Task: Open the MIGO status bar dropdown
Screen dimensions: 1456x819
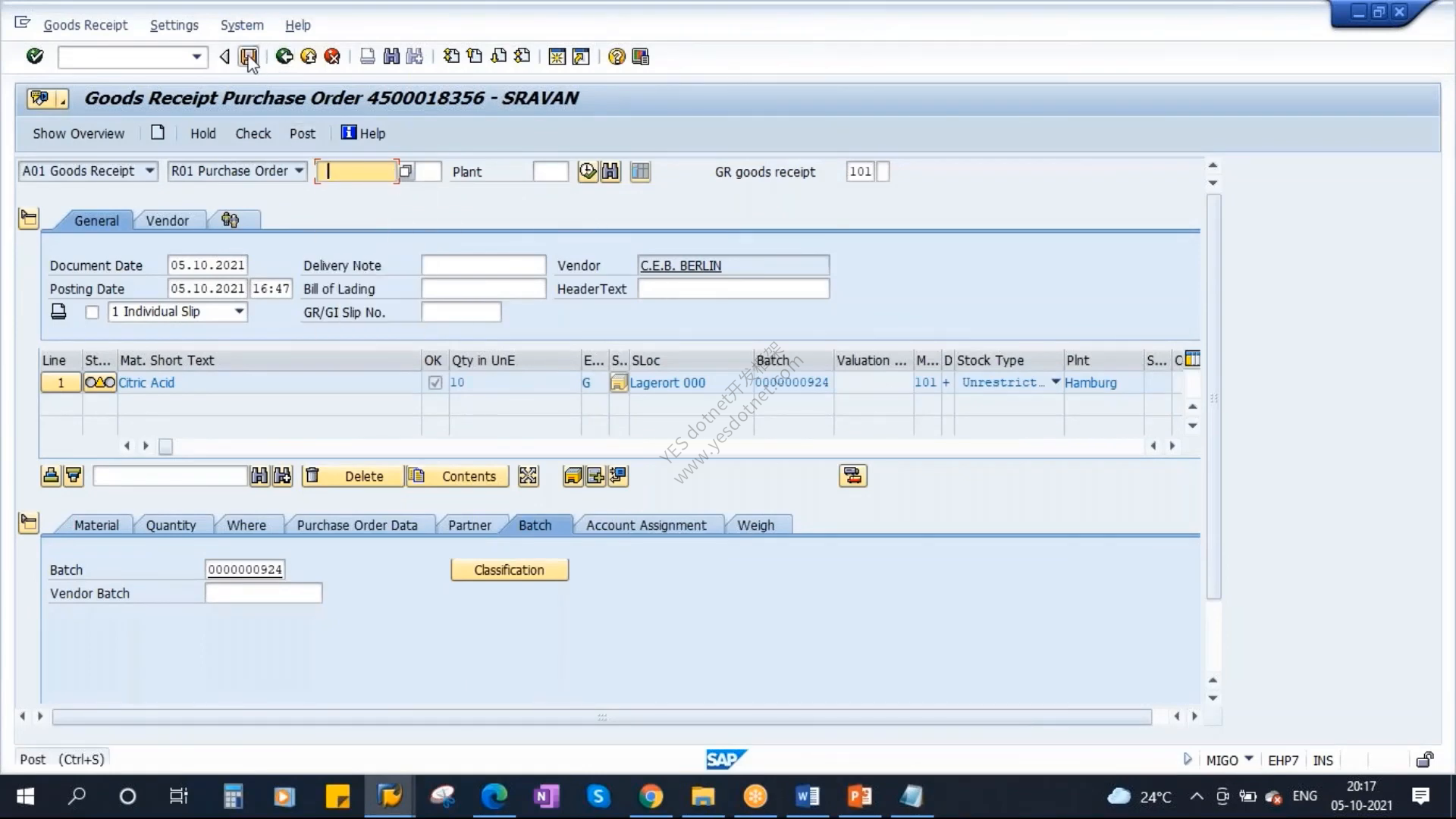Action: pyautogui.click(x=1248, y=759)
